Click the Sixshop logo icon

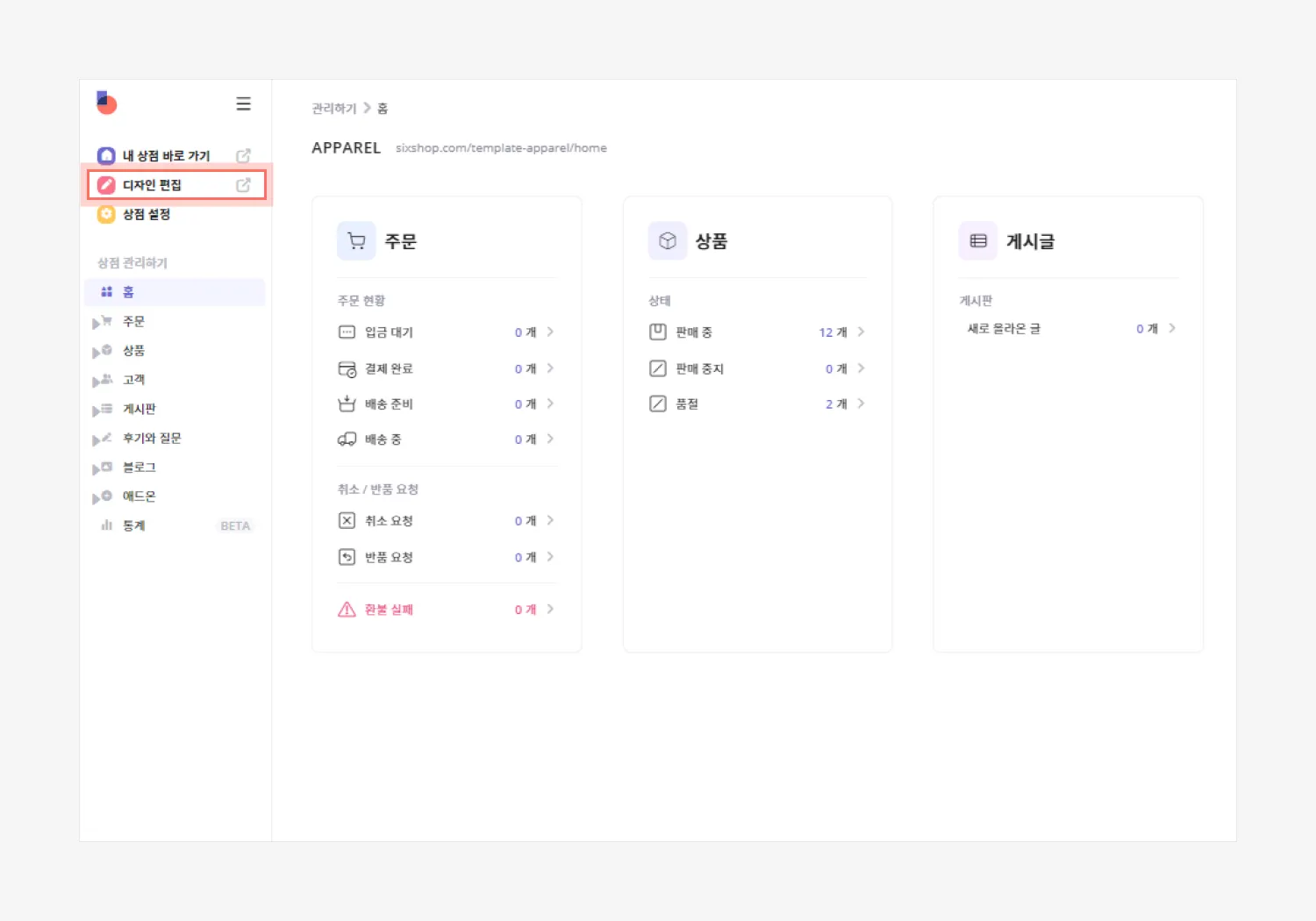[106, 103]
